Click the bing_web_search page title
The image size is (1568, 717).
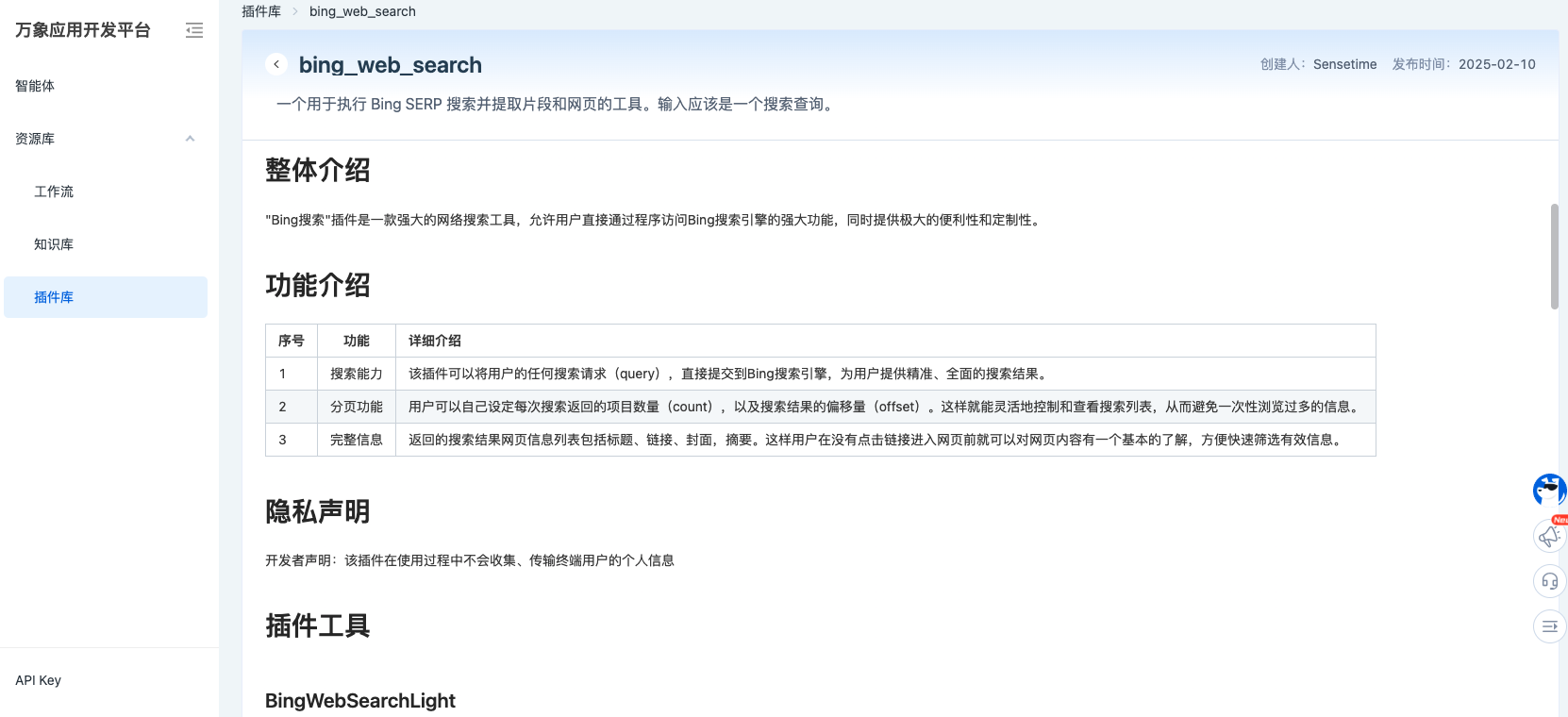(x=391, y=65)
